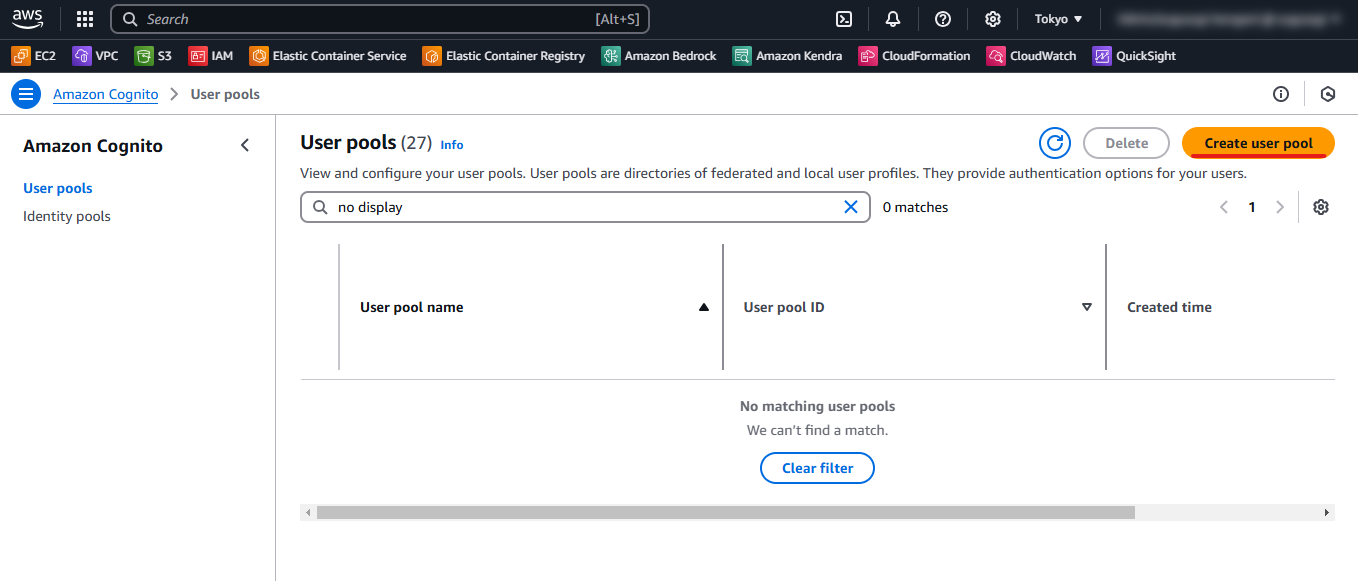Select the Amazon Bedrock favorite
The image size is (1358, 581).
pyautogui.click(x=659, y=56)
